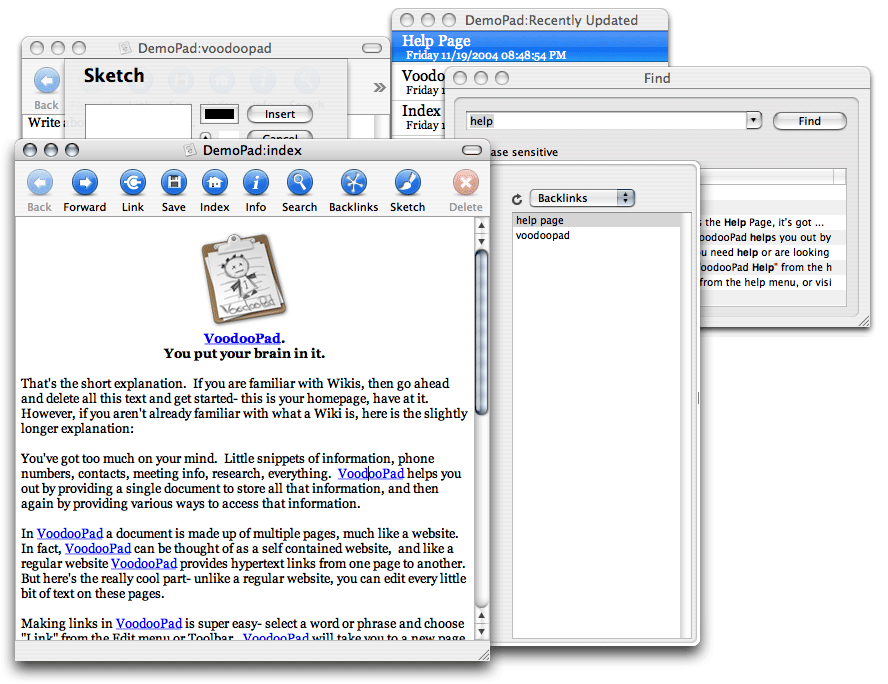888x684 pixels.
Task: Click the VoodooPad link under the clipboard logo
Action: click(242, 338)
